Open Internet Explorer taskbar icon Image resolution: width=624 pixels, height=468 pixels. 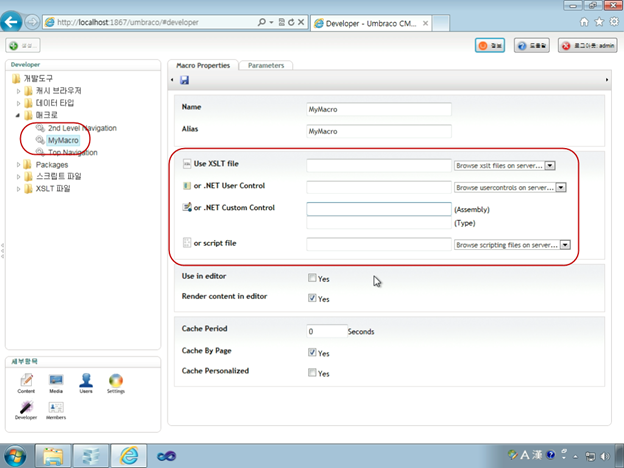point(129,456)
